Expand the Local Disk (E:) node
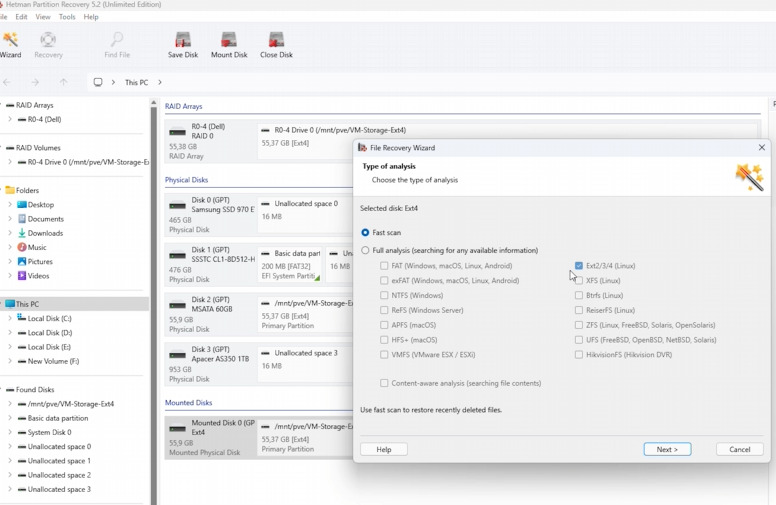The height and width of the screenshot is (505, 776). point(9,347)
